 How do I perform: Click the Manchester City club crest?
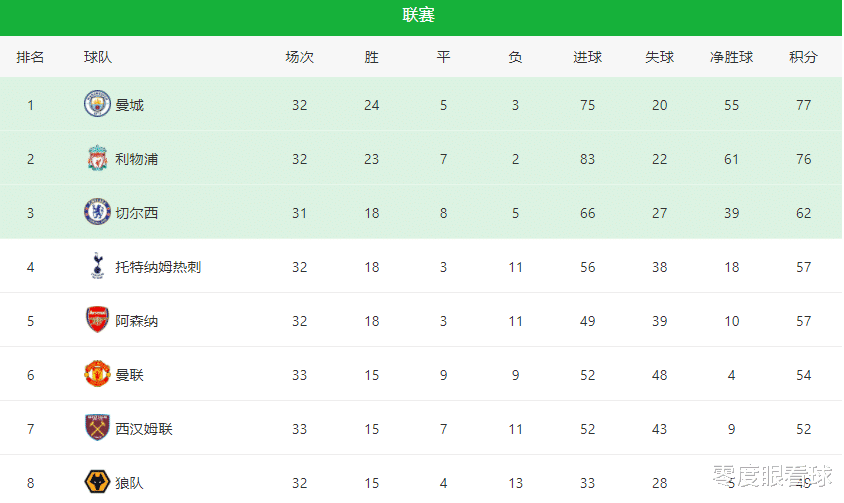[97, 104]
